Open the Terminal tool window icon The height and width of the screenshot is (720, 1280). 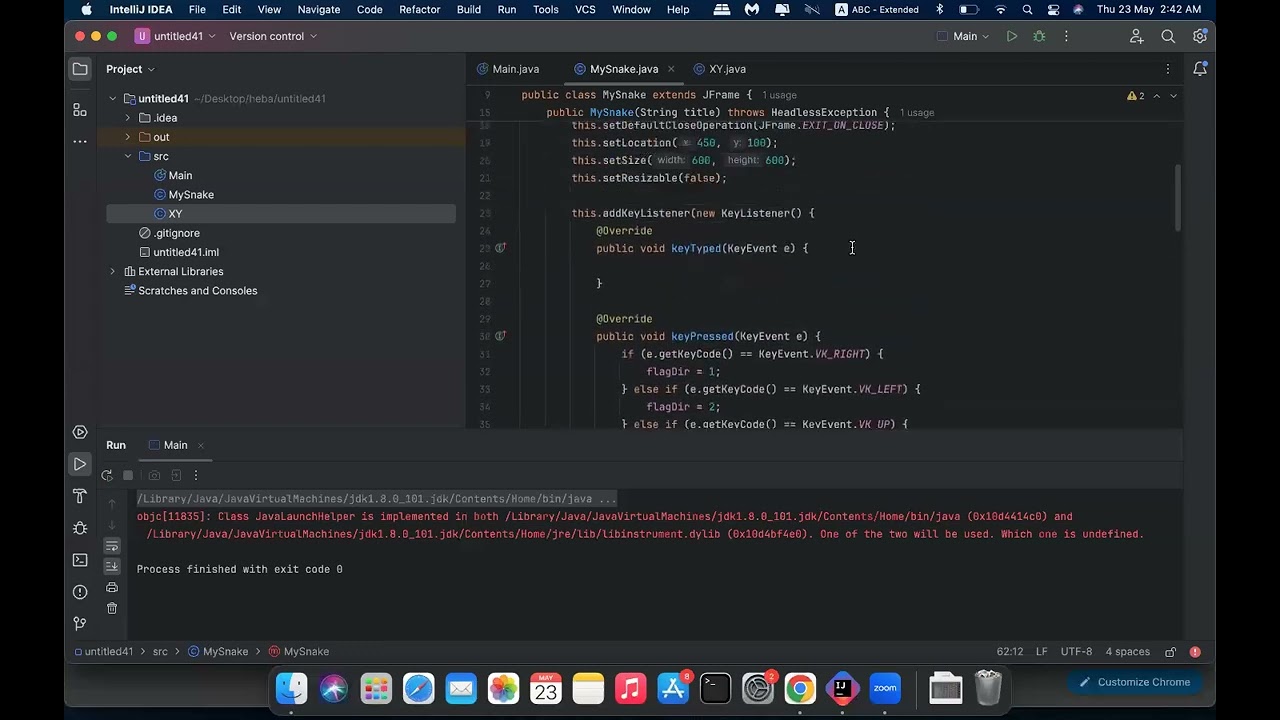point(80,560)
